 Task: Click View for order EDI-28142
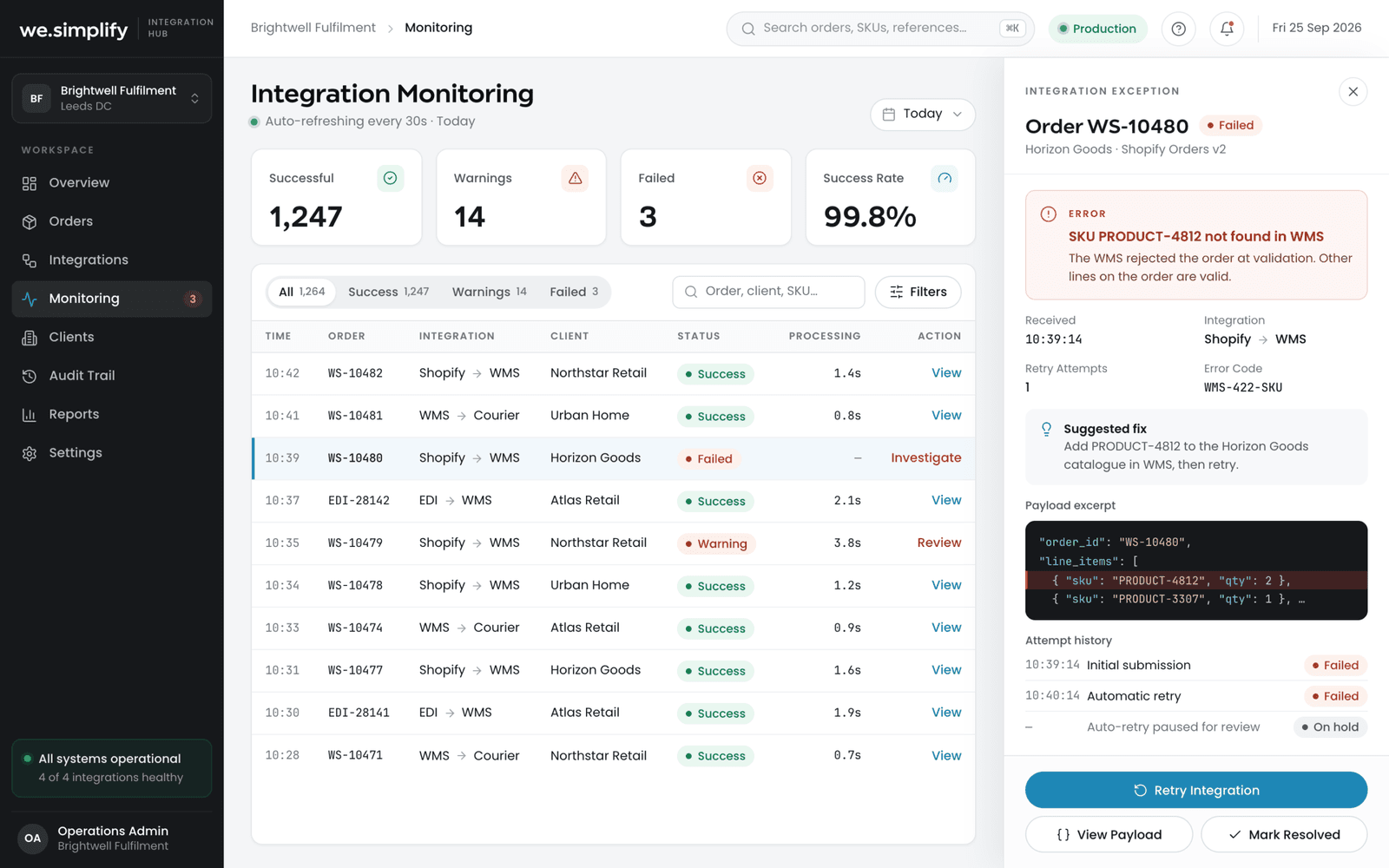pos(945,500)
